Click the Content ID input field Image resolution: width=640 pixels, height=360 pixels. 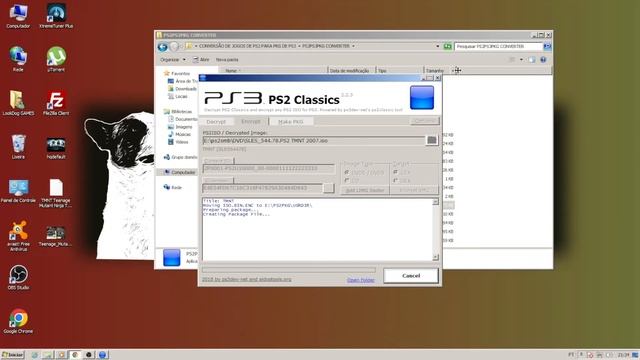pos(269,169)
